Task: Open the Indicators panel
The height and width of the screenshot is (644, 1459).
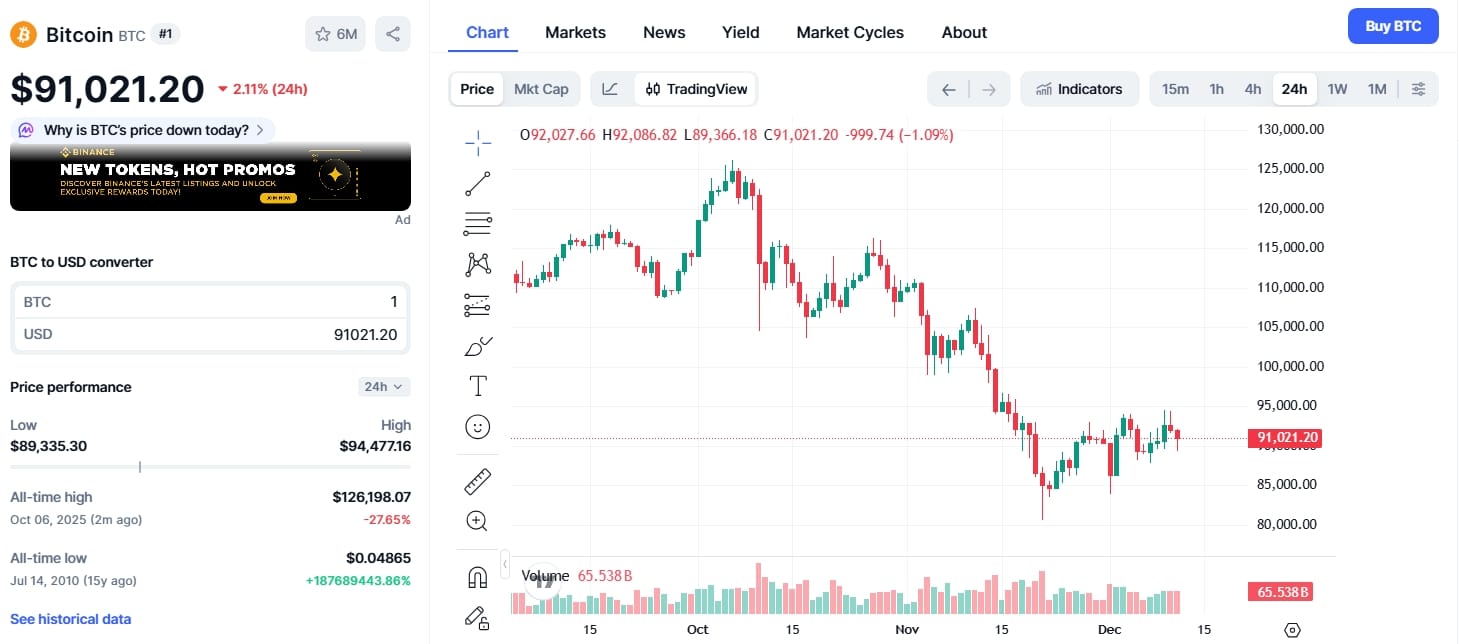Action: click(1080, 89)
